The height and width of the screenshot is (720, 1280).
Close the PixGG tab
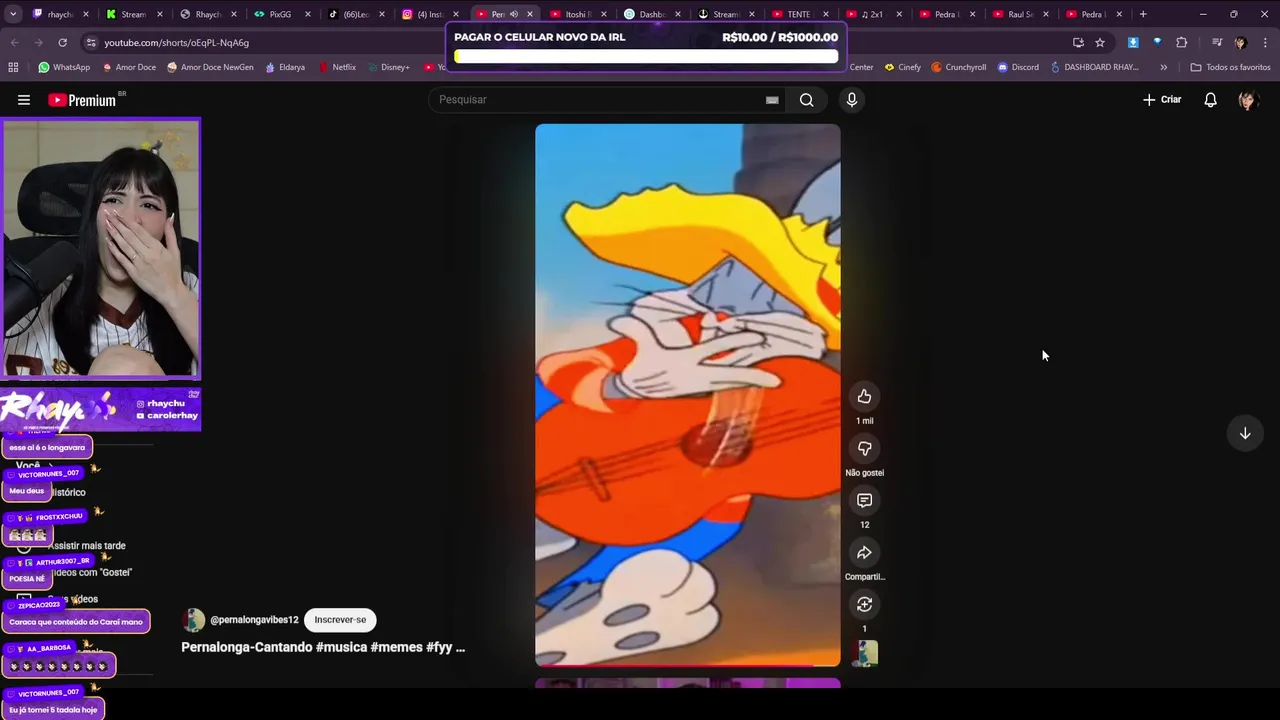pyautogui.click(x=307, y=14)
